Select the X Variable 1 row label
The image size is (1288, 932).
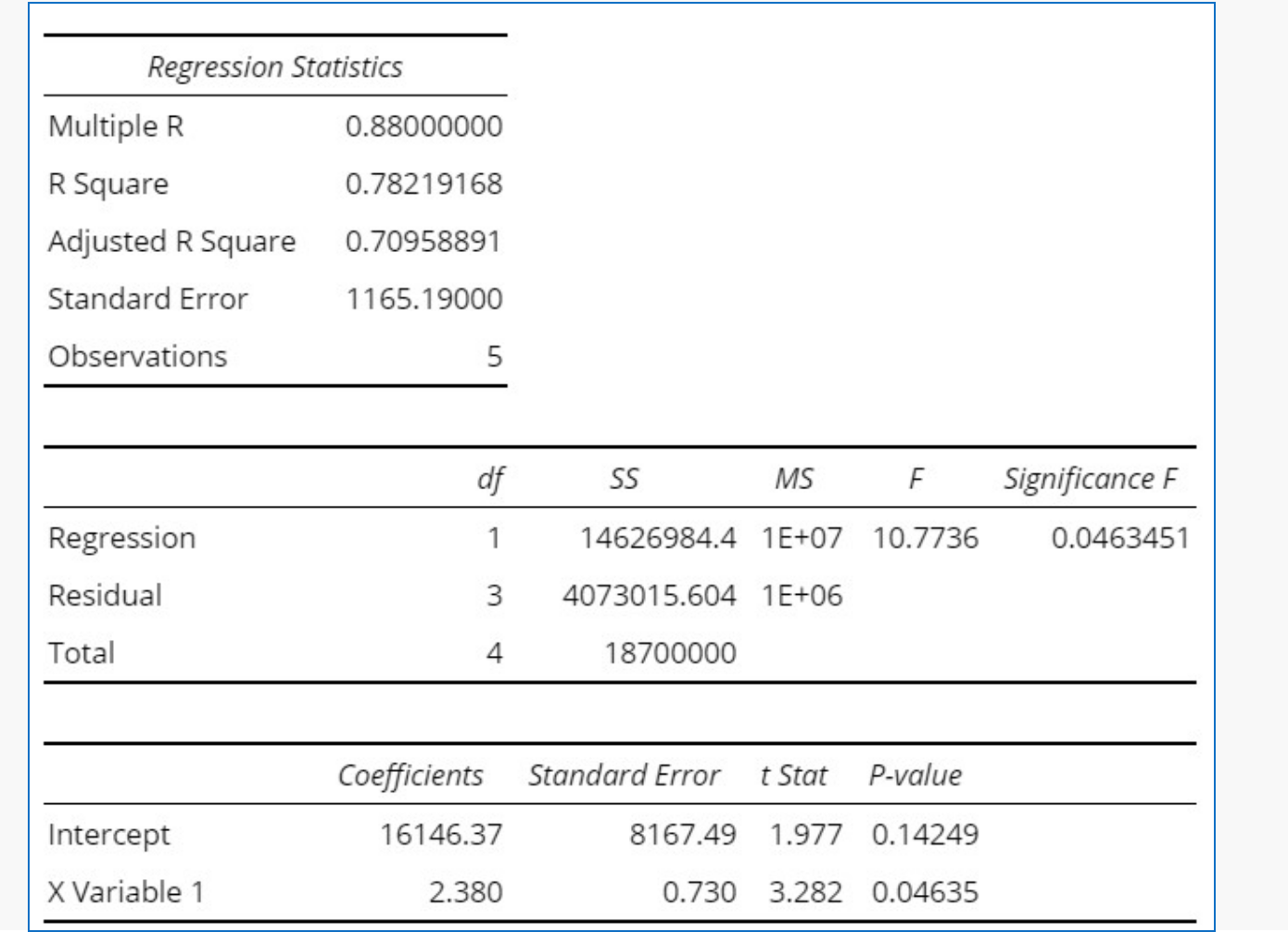point(126,891)
